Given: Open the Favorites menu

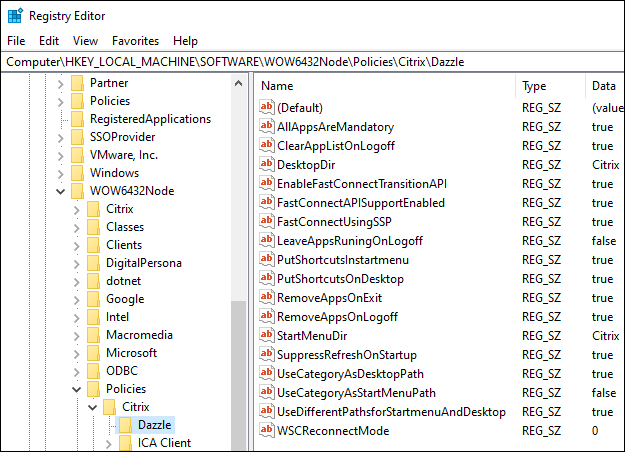Looking at the screenshot, I should [135, 41].
